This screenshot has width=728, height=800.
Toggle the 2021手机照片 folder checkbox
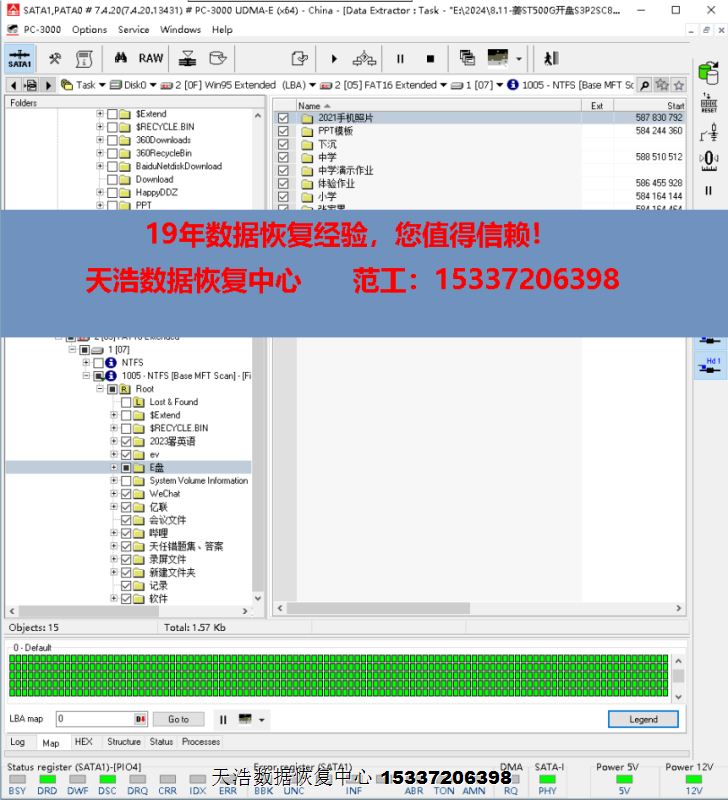coord(283,118)
